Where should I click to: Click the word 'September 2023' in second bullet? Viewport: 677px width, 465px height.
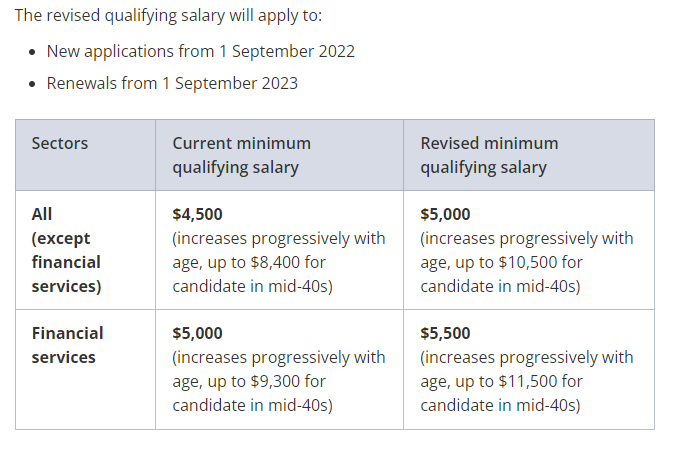236,83
